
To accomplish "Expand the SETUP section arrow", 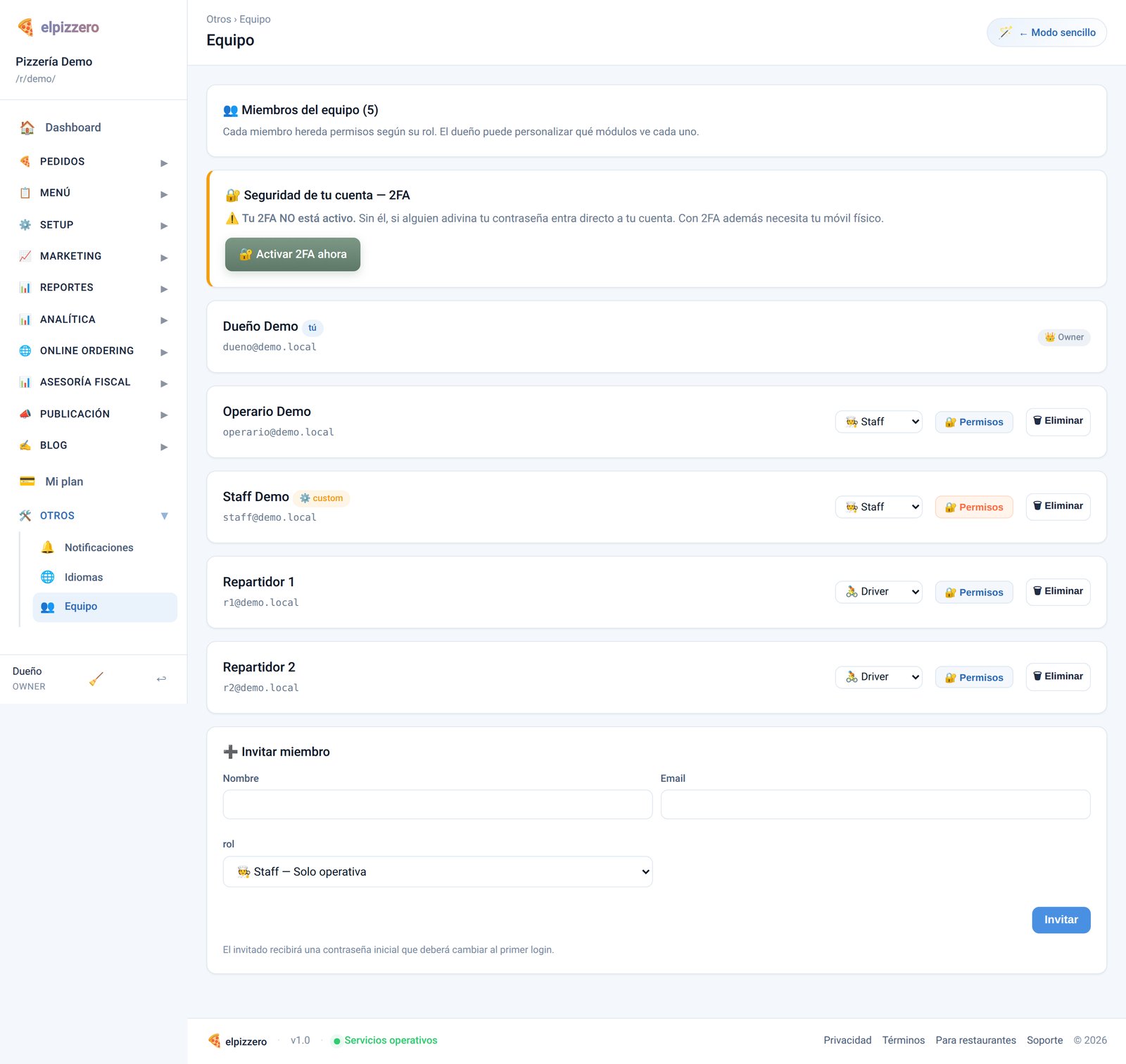I will pos(164,226).
